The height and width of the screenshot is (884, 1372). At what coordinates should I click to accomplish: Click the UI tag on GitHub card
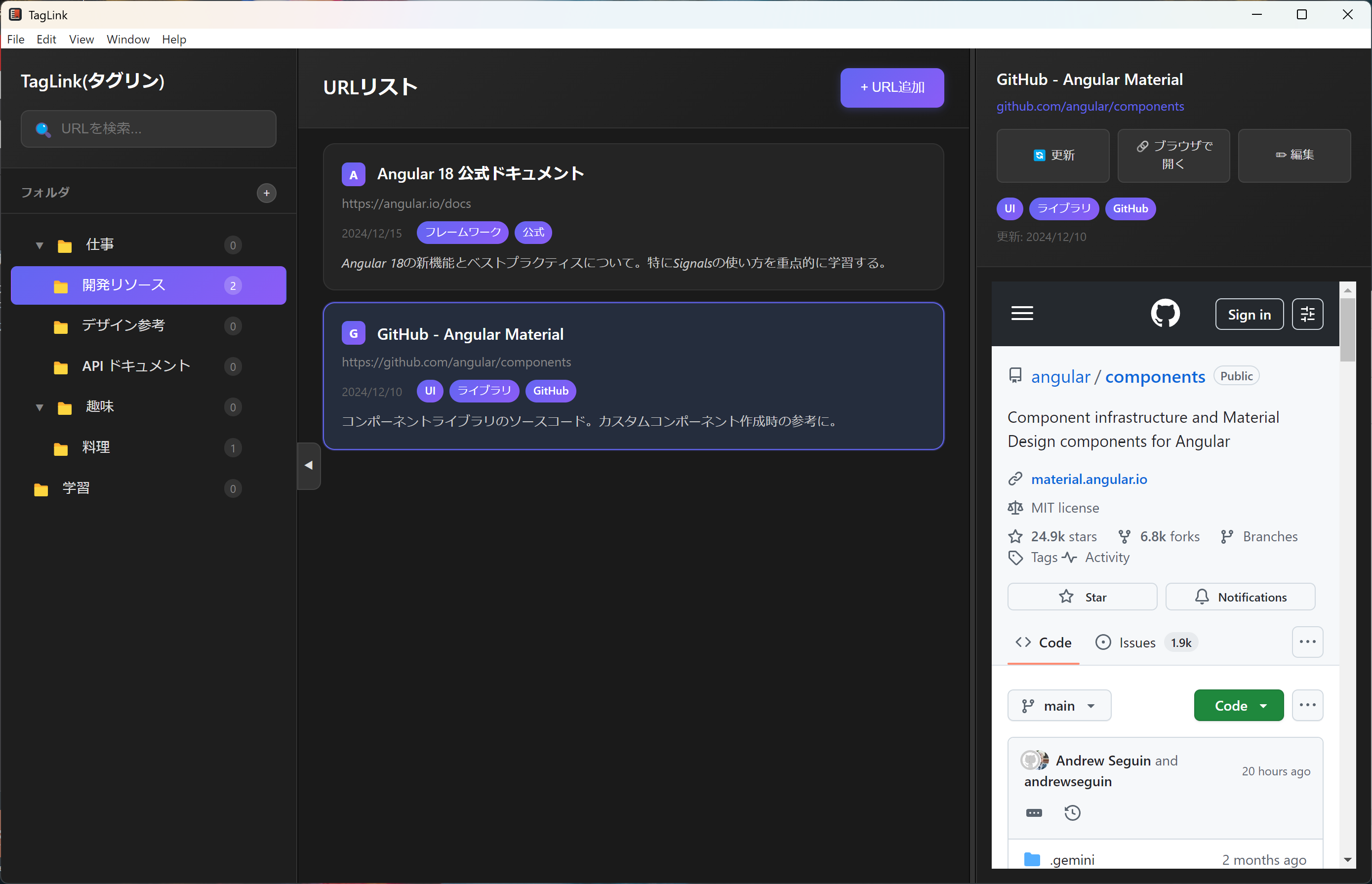430,391
